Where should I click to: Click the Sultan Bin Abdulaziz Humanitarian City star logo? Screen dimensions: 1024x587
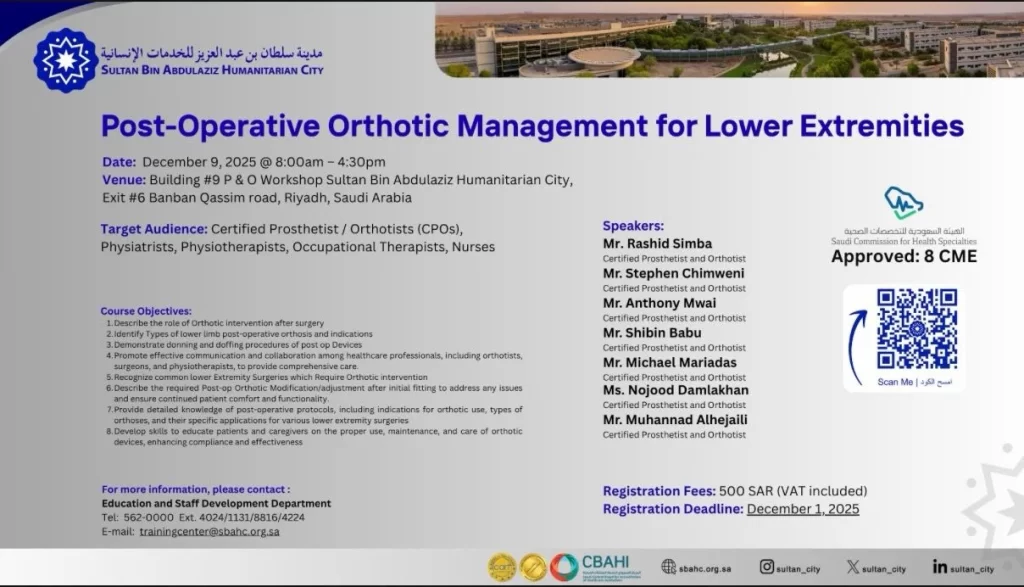tap(65, 60)
